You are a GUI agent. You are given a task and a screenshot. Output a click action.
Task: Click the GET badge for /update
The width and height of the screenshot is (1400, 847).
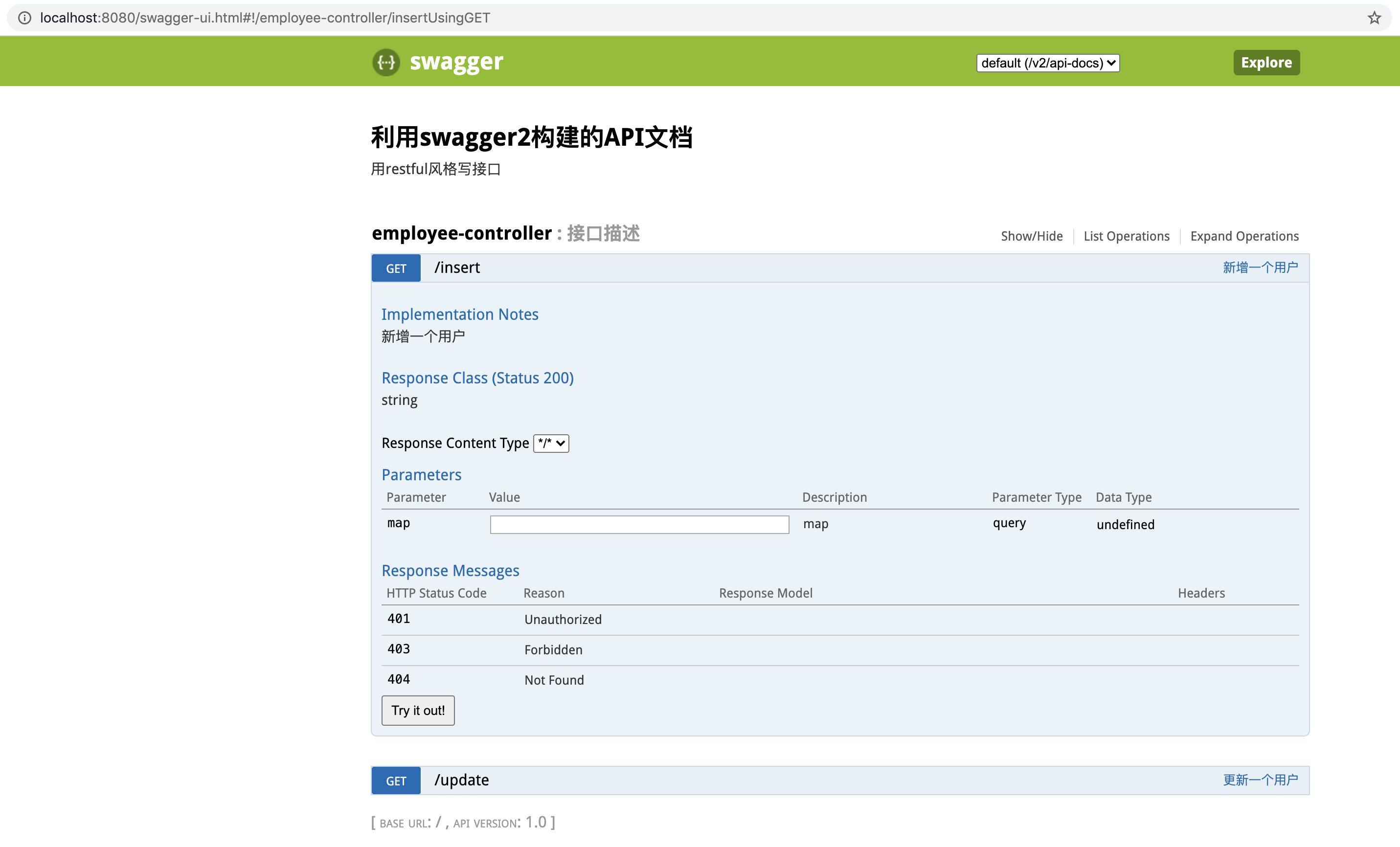point(396,780)
